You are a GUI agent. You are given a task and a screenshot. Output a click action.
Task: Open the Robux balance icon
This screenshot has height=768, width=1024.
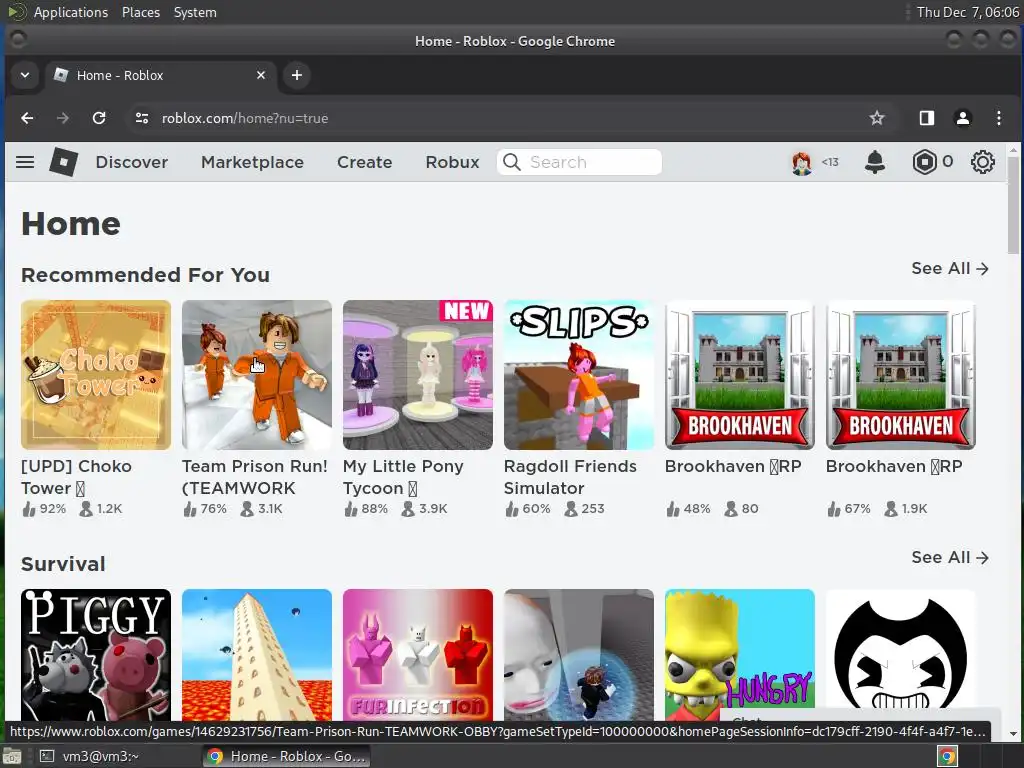(x=924, y=162)
